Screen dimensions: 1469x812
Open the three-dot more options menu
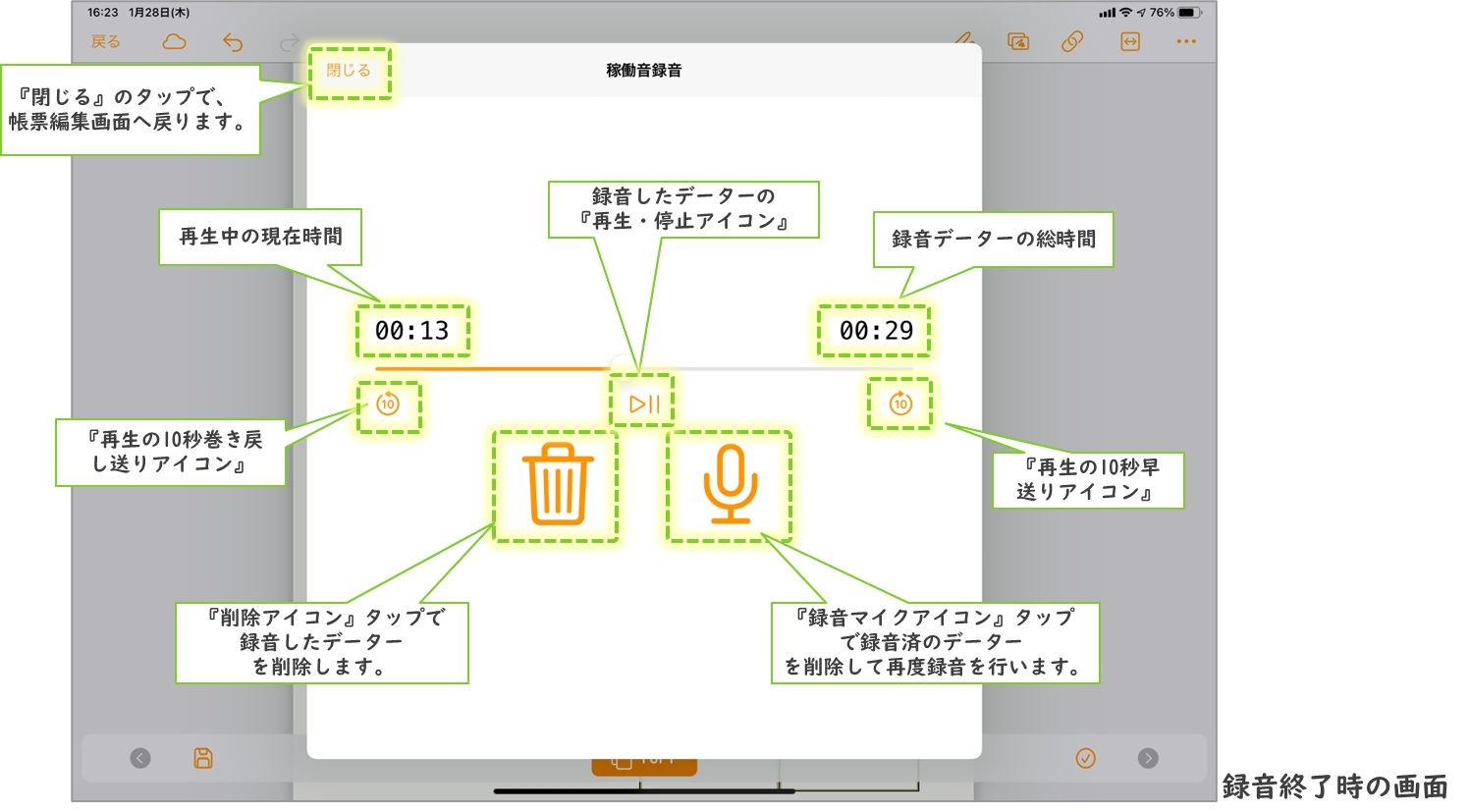[1186, 41]
